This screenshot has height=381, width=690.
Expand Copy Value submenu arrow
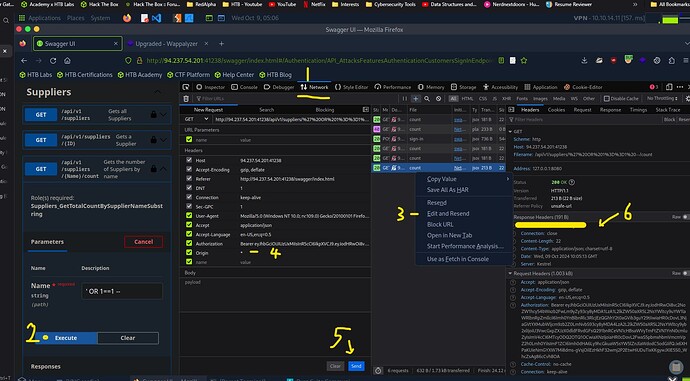tap(507, 179)
